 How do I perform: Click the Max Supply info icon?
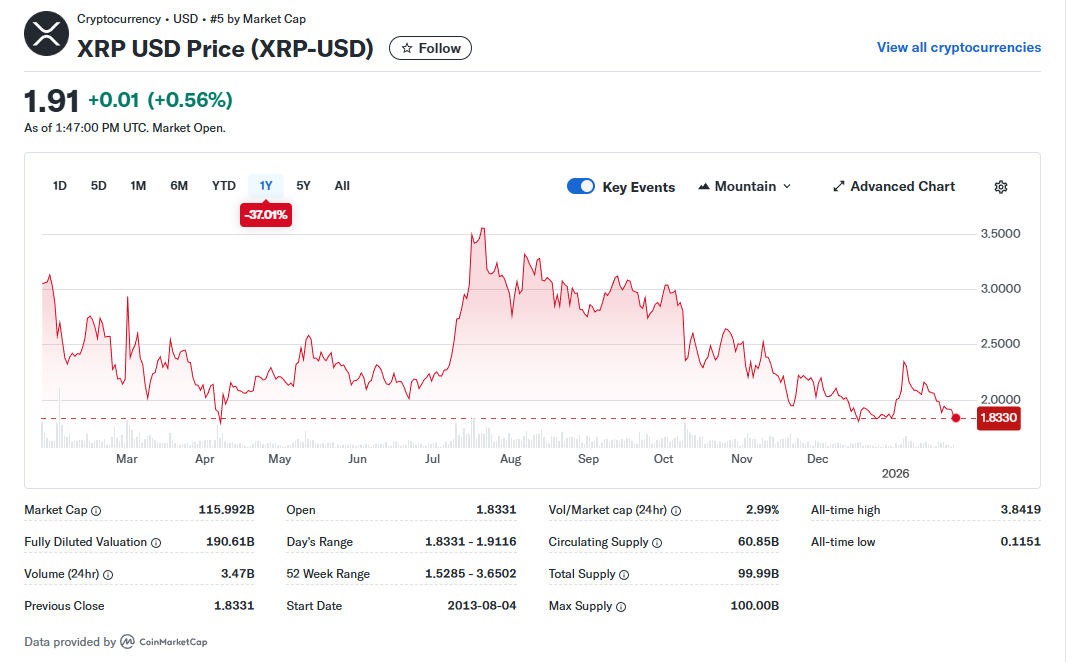621,607
